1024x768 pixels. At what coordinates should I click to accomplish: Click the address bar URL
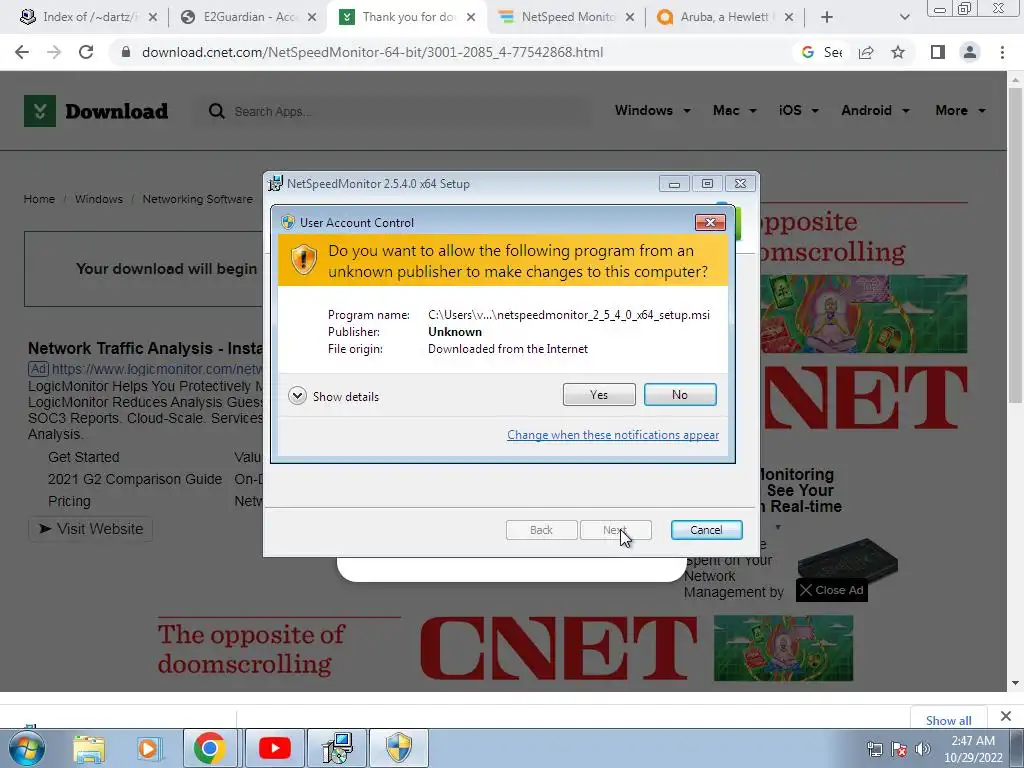click(372, 52)
